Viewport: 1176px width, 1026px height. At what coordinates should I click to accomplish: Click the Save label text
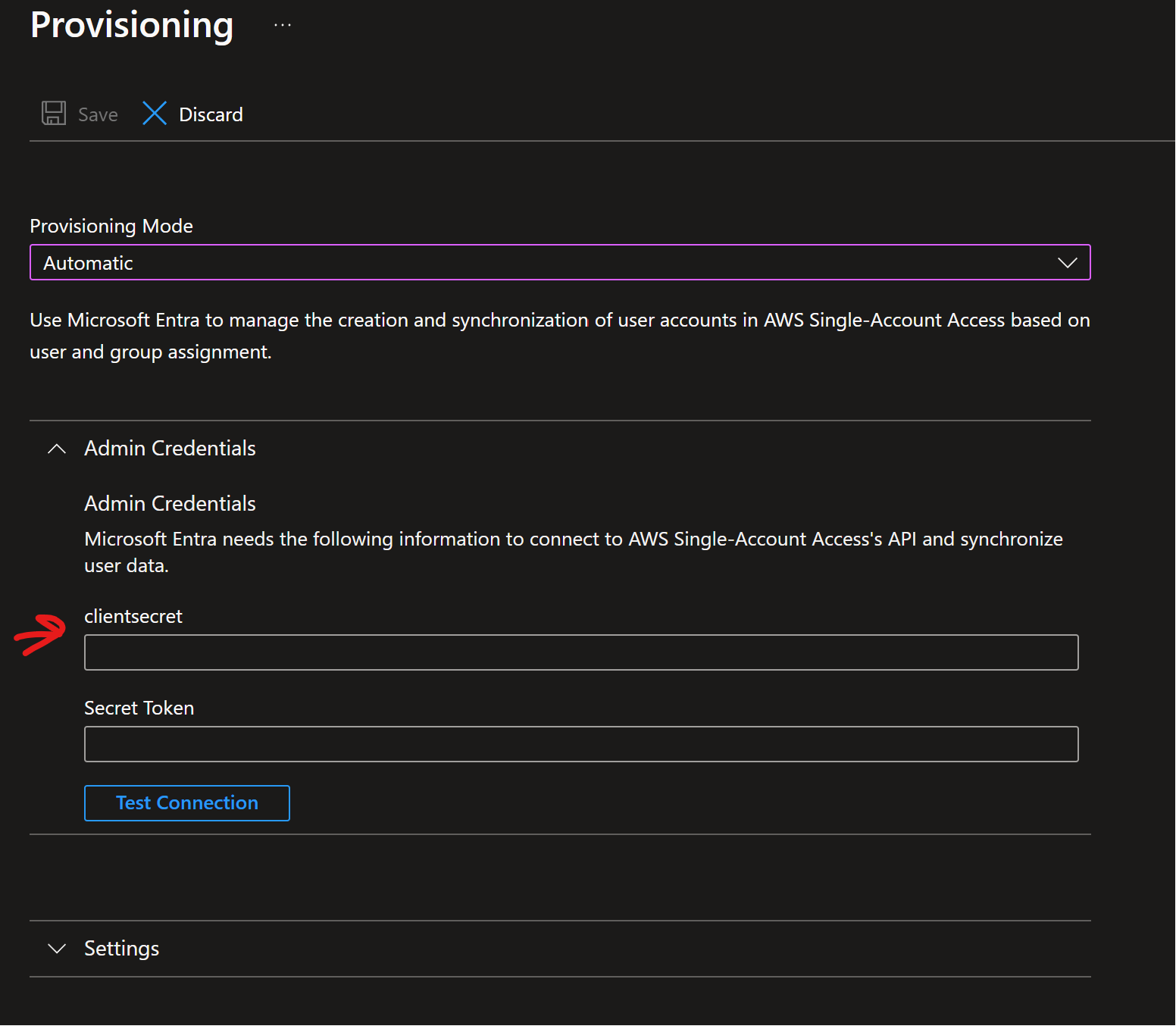pos(98,114)
